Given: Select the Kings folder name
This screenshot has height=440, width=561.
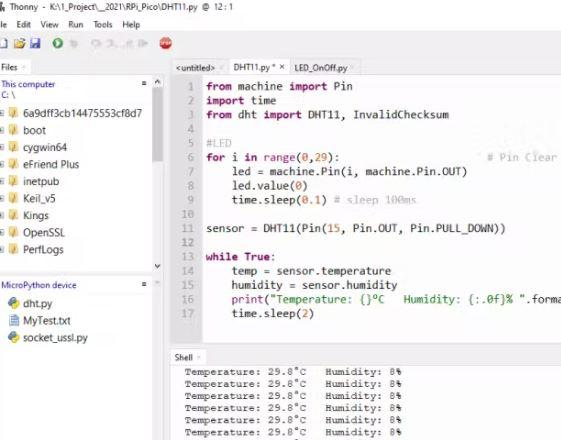Looking at the screenshot, I should pos(36,215).
